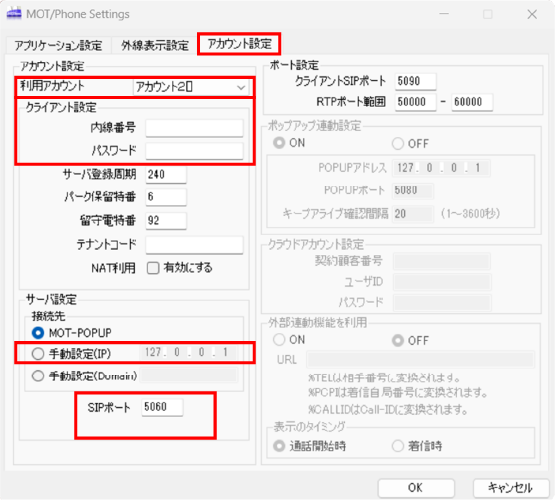Enable the NAT利用 有効にする checkbox

(x=153, y=268)
